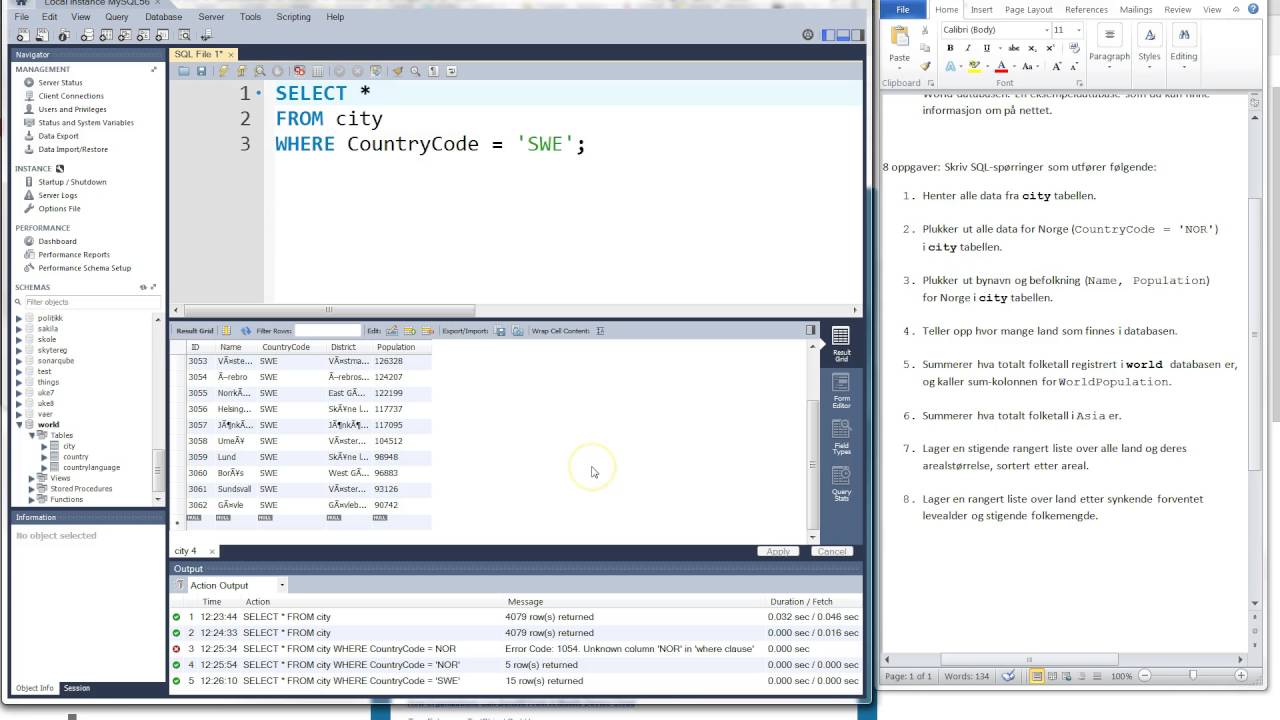Open Users and Privileges in Navigator
This screenshot has height=720, width=1280.
point(72,109)
